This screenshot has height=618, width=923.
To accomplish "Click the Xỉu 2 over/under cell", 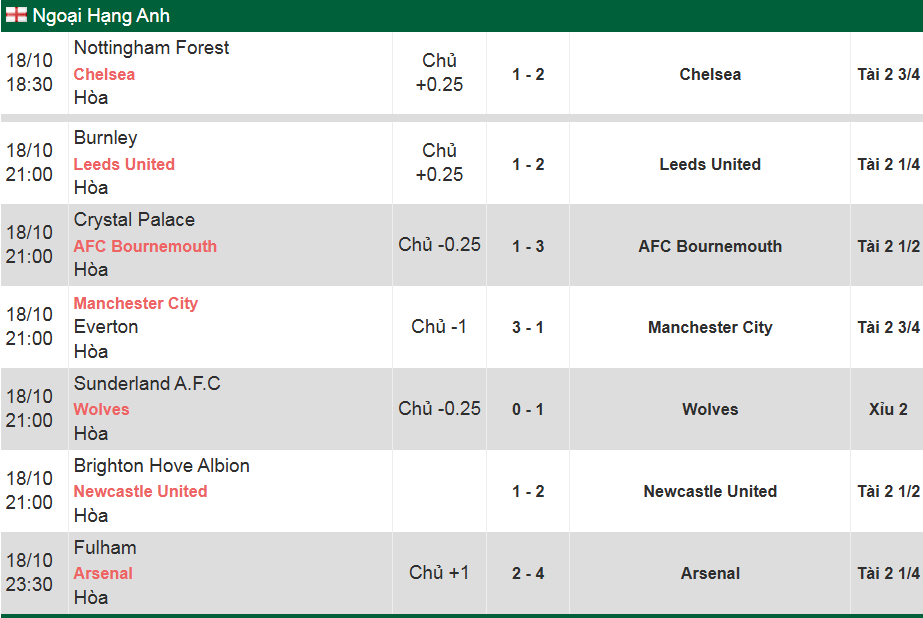I will point(888,409).
